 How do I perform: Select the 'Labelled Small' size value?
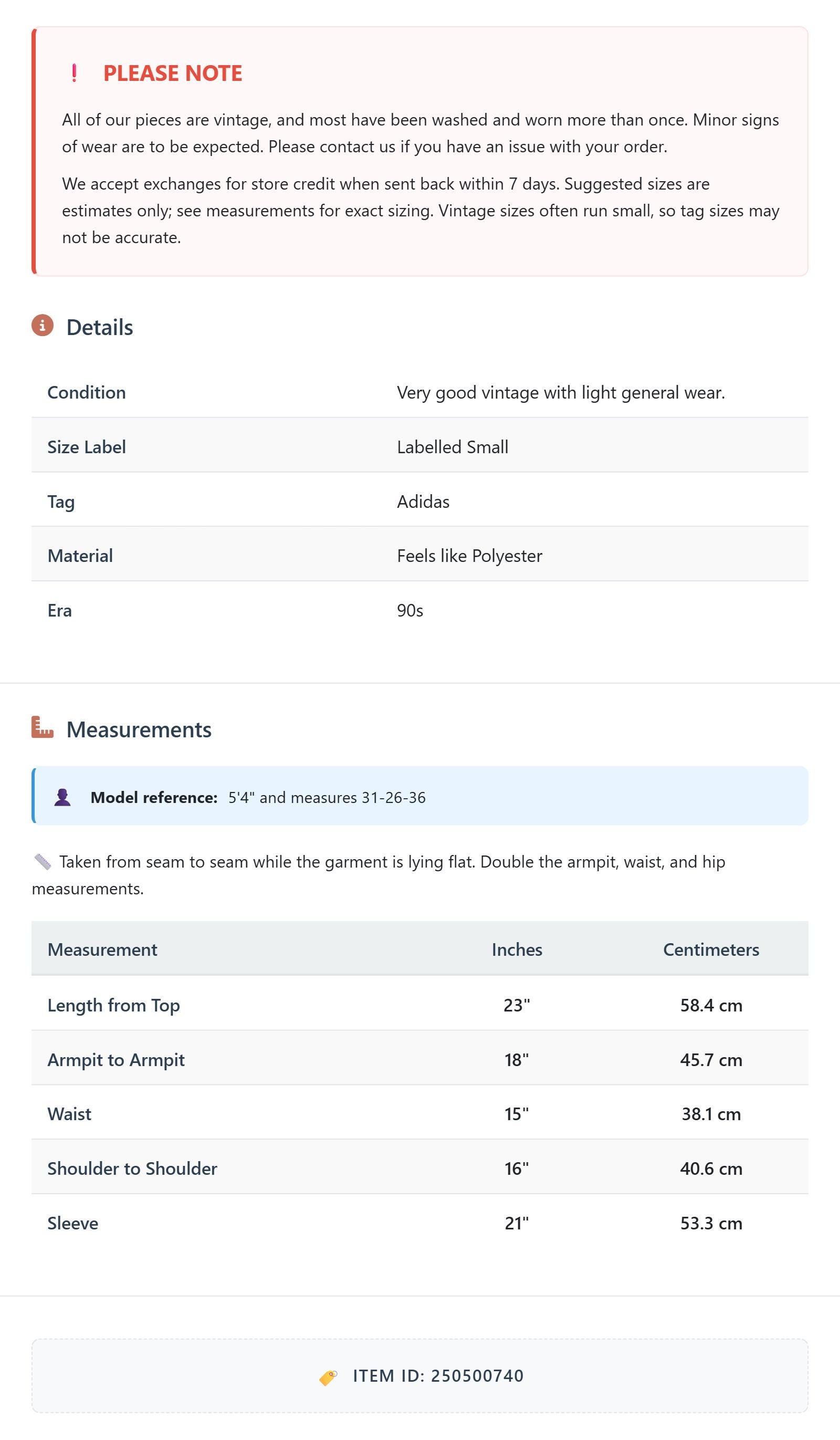(453, 447)
